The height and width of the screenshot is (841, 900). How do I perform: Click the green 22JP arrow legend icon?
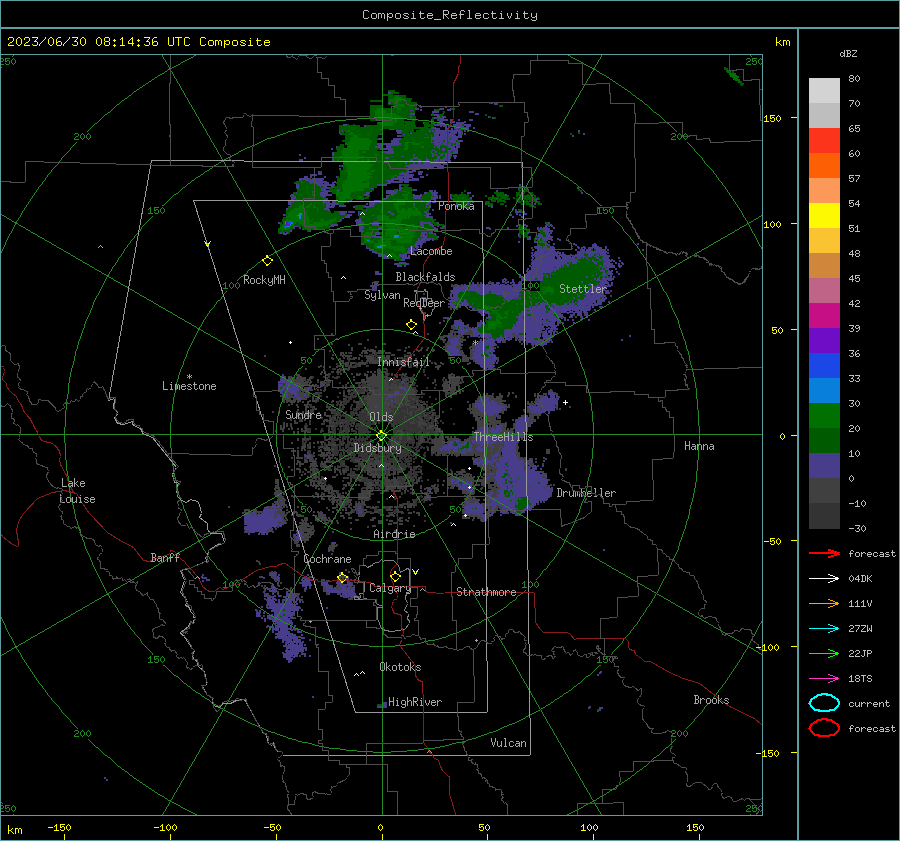coord(824,653)
